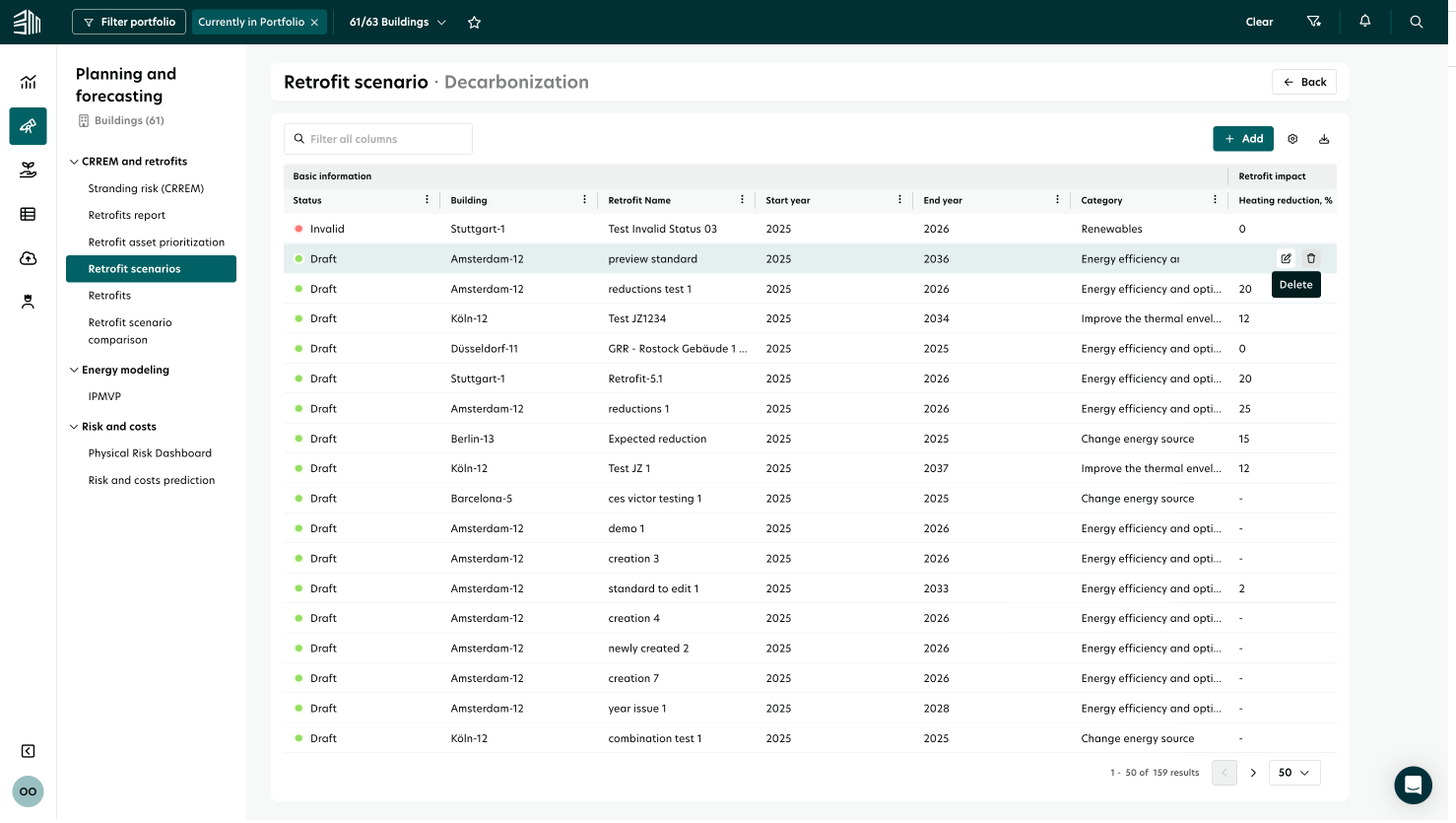The height and width of the screenshot is (823, 1456).
Task: Open the telescope planning sidebar icon
Action: [x=28, y=126]
